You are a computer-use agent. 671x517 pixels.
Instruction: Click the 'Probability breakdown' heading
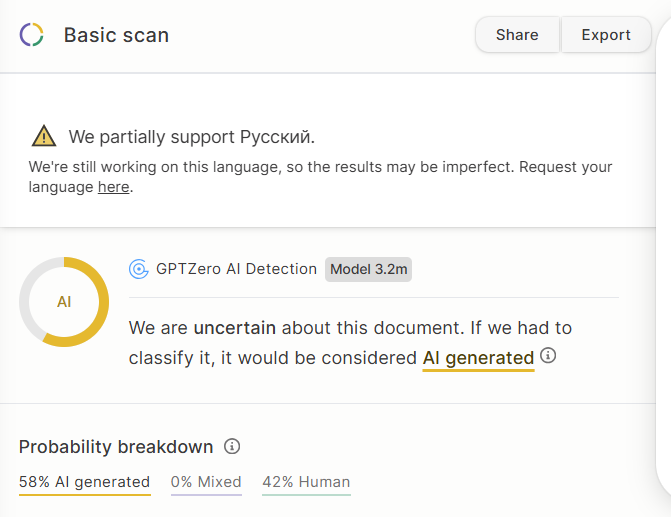pos(116,447)
